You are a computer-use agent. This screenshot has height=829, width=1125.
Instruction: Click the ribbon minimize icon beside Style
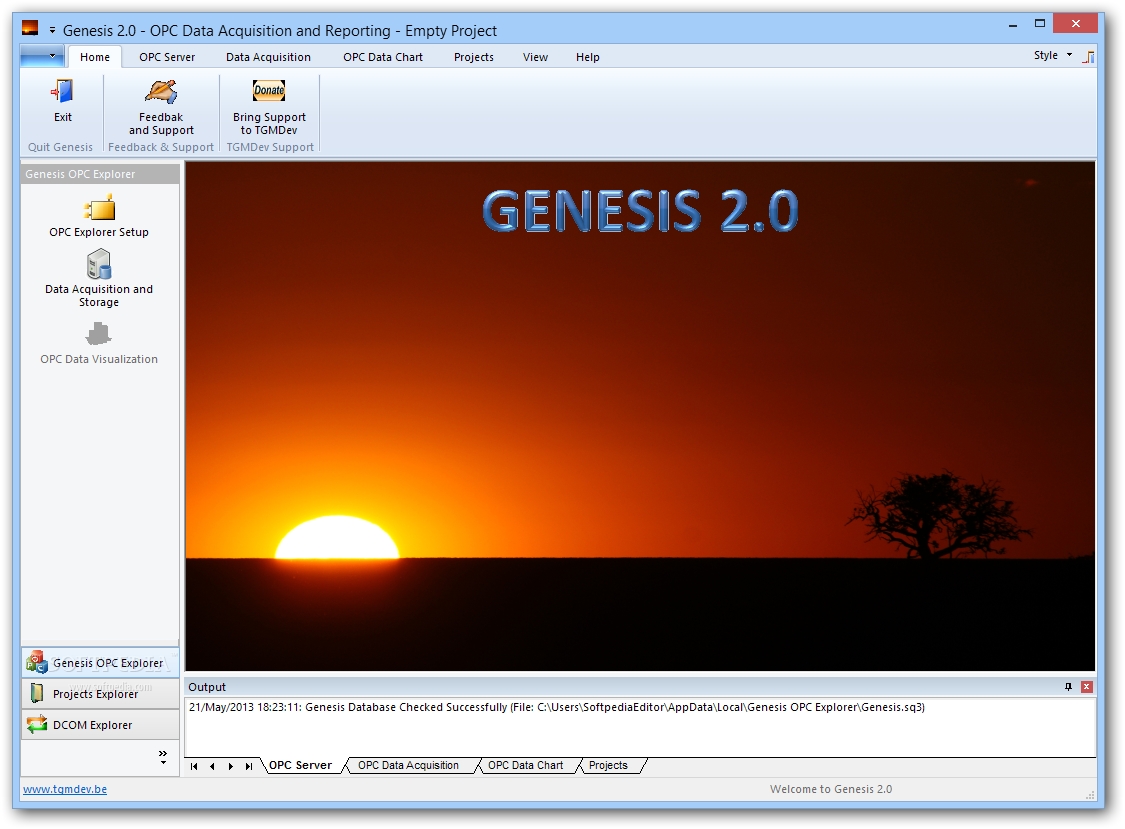click(x=1089, y=57)
